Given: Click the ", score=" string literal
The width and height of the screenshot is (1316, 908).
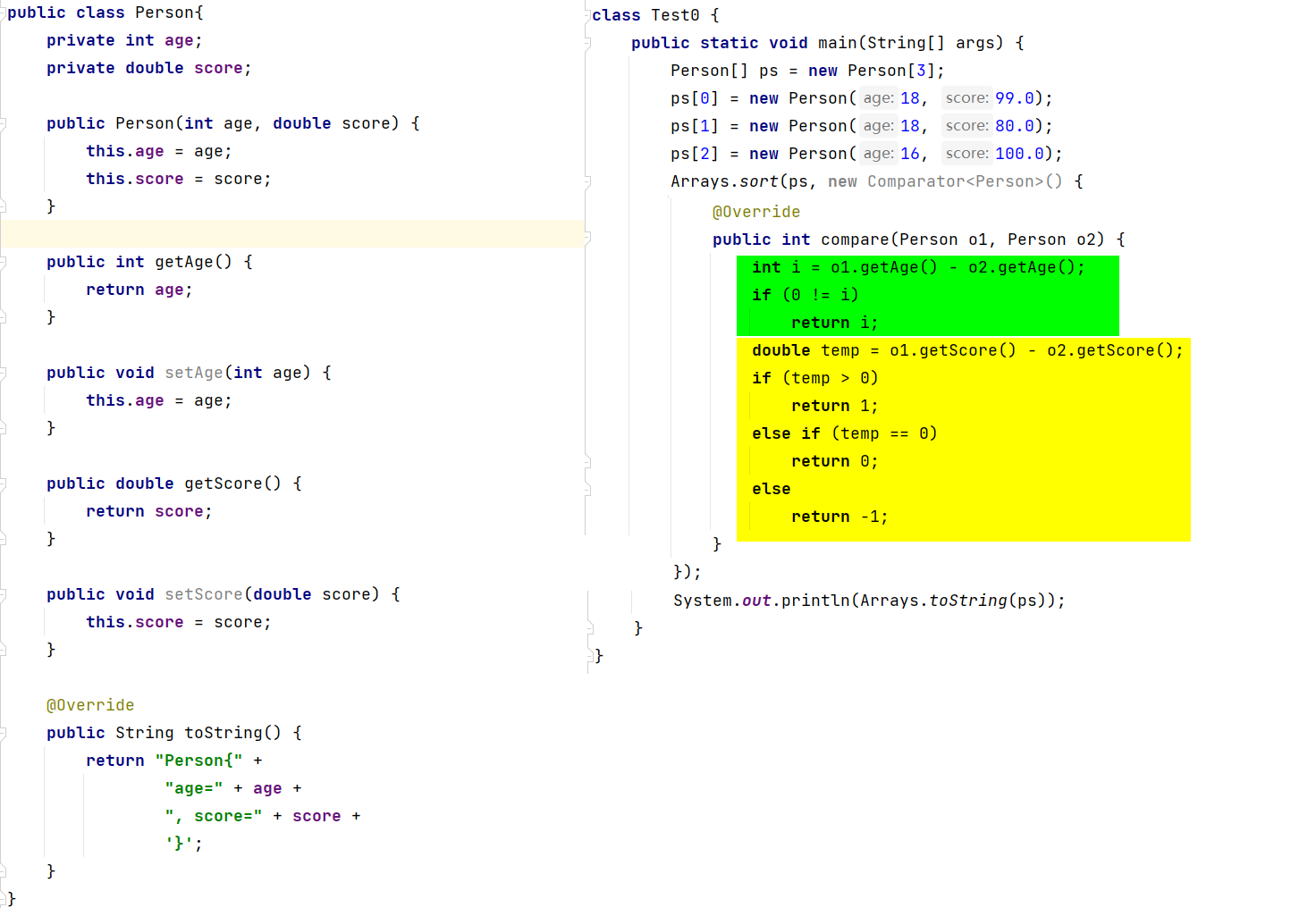Looking at the screenshot, I should 214,816.
